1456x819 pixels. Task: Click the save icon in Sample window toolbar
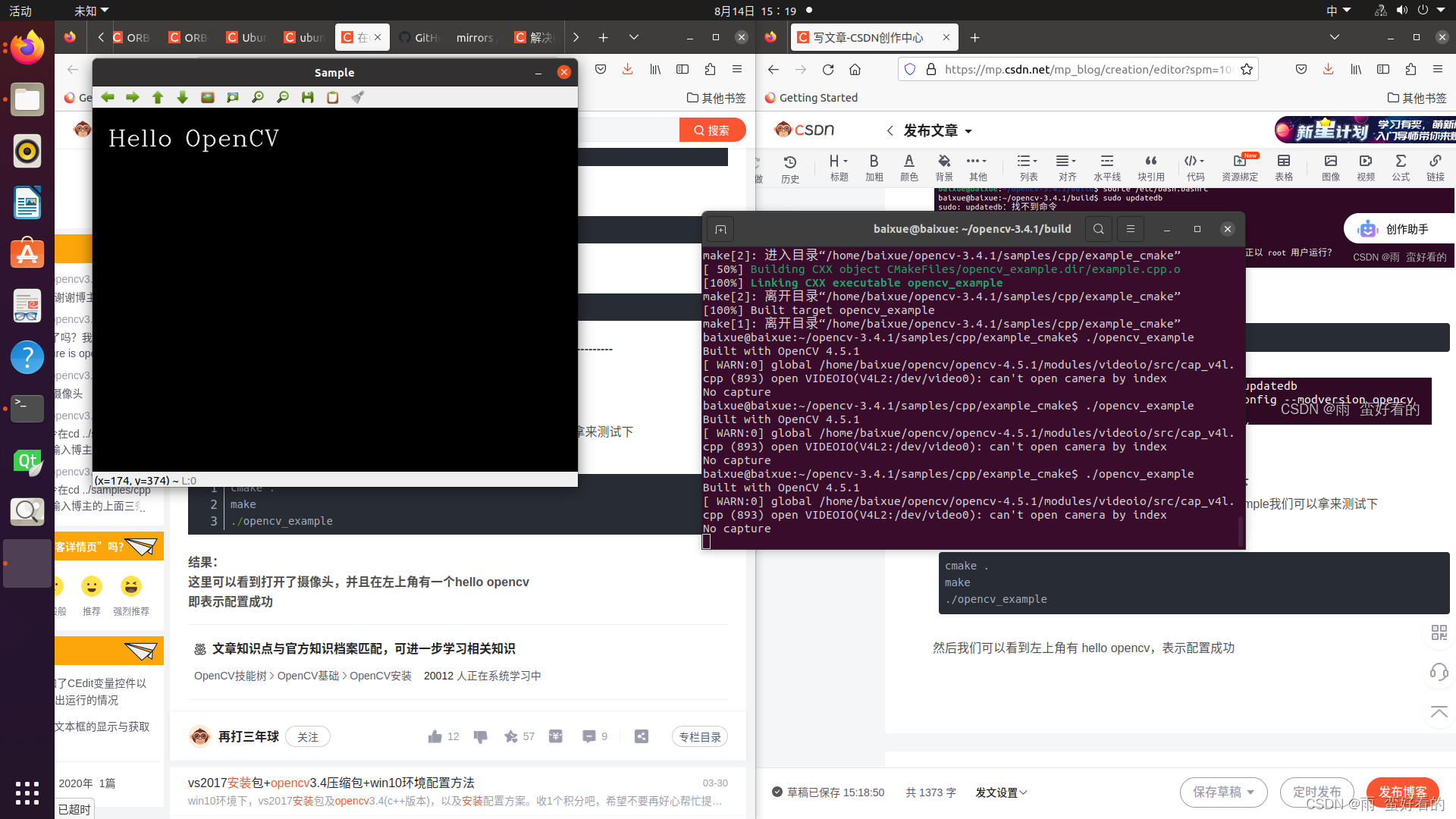click(x=307, y=97)
